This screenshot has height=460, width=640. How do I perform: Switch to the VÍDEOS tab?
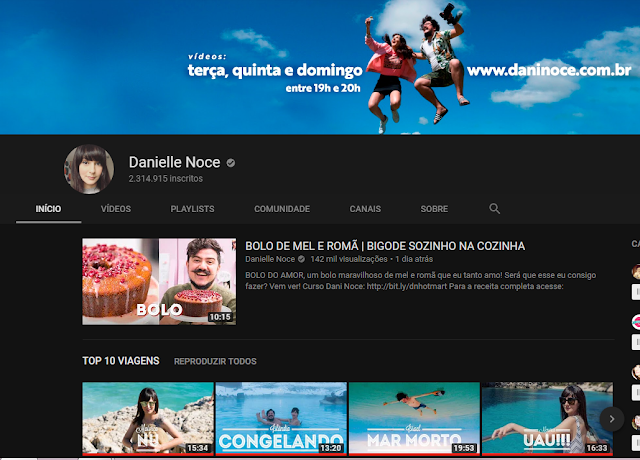(x=116, y=209)
